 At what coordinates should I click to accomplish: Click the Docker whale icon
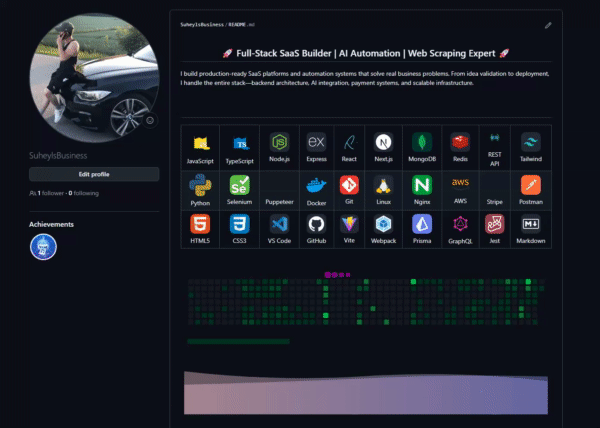pyautogui.click(x=316, y=186)
